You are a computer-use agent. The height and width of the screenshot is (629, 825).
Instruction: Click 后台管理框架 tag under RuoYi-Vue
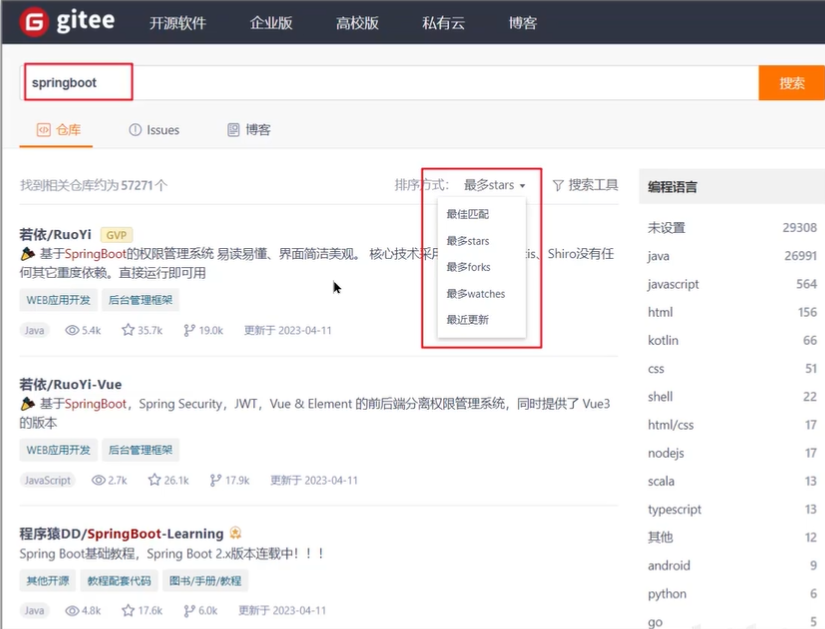[x=140, y=450]
